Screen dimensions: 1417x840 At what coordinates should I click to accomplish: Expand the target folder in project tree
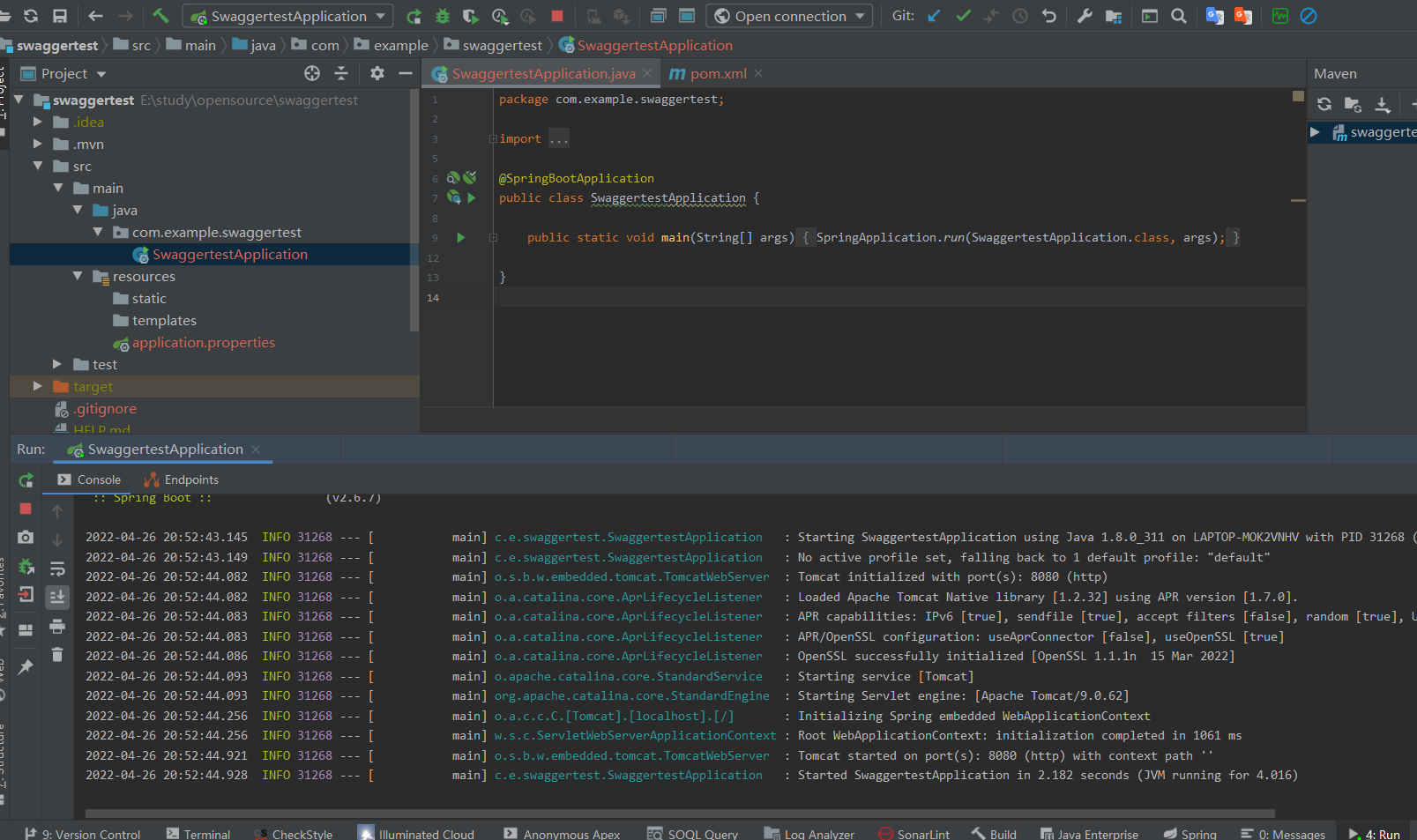click(37, 386)
